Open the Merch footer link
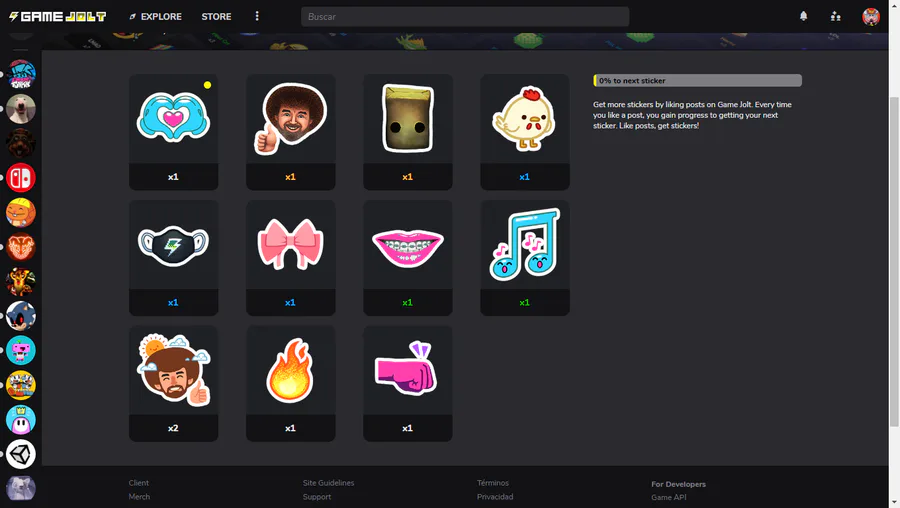The width and height of the screenshot is (900, 508). pos(139,497)
